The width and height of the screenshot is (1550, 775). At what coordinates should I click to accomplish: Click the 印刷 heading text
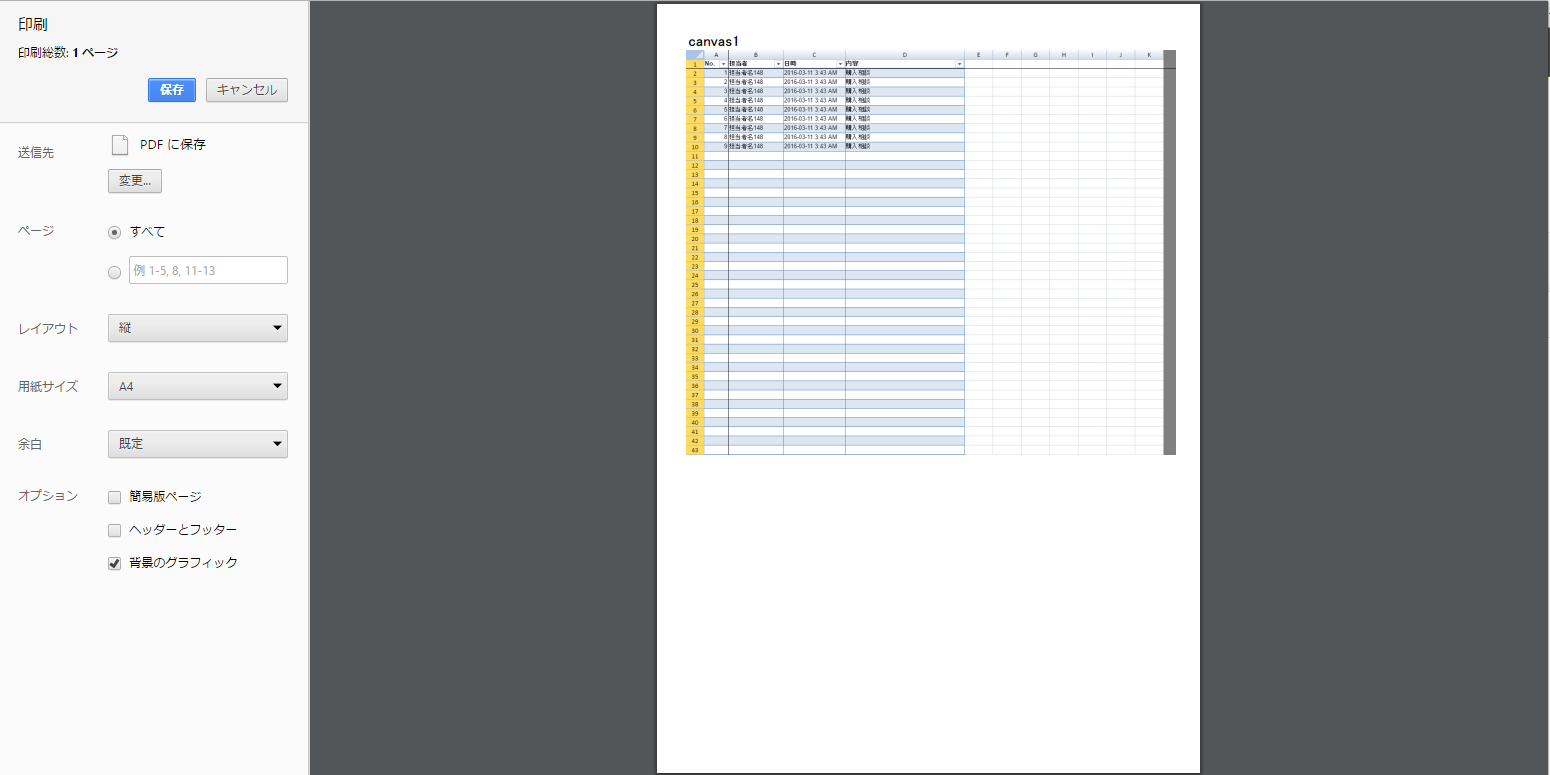pos(32,23)
